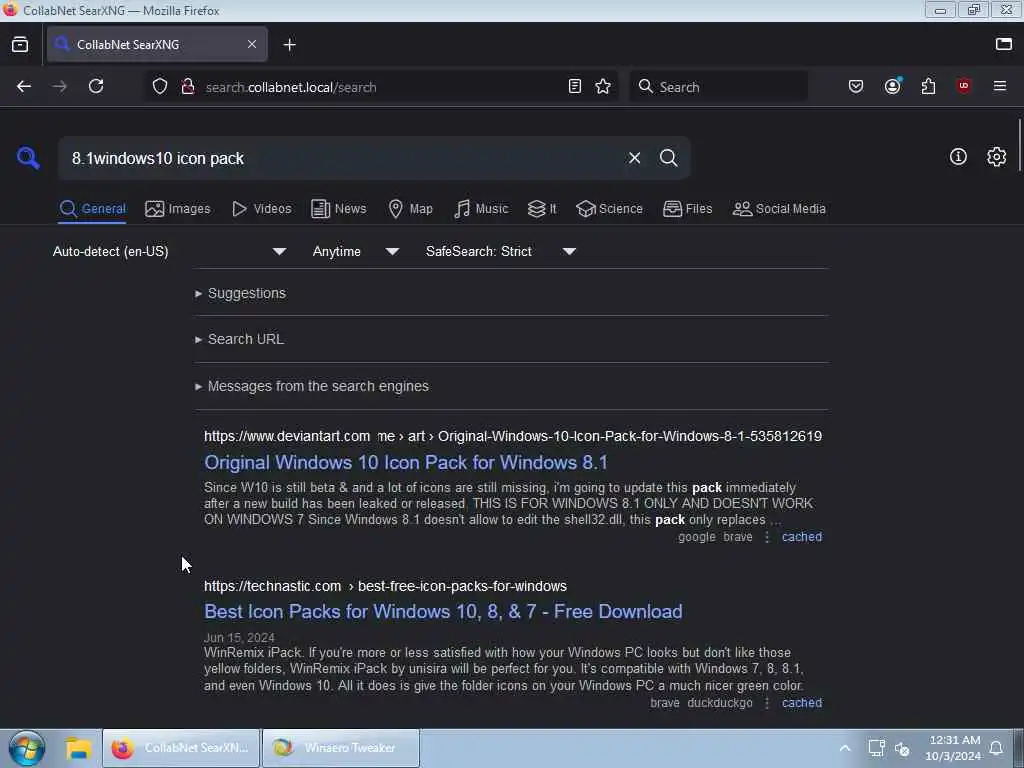Open the notifications bell in tray
Image resolution: width=1024 pixels, height=768 pixels.
pyautogui.click(x=997, y=748)
